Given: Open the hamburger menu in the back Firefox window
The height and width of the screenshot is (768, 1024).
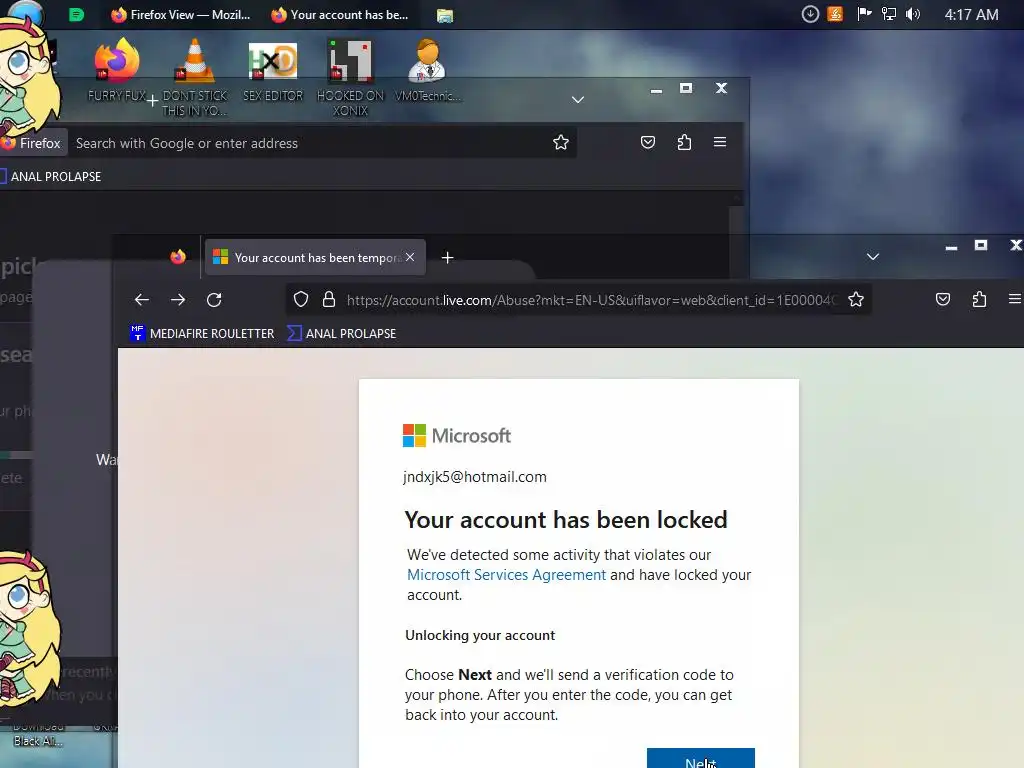Looking at the screenshot, I should [720, 142].
